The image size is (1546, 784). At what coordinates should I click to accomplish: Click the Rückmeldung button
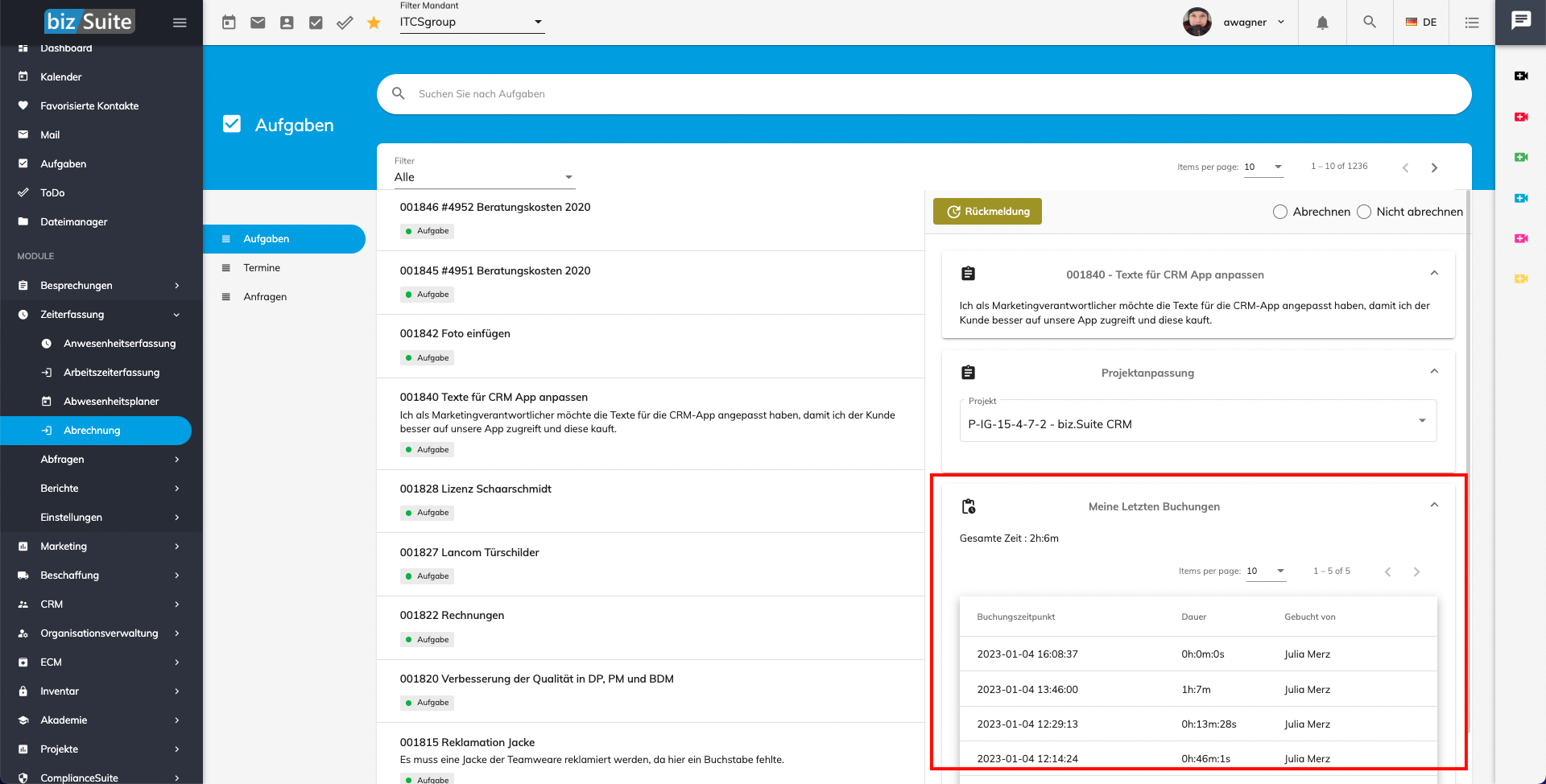point(987,212)
